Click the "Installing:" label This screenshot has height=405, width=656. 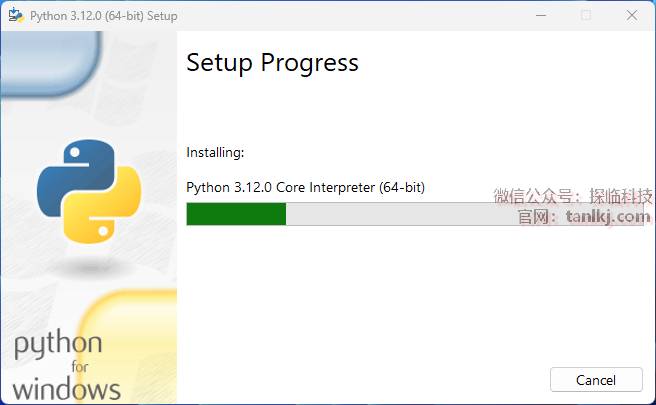pyautogui.click(x=215, y=153)
